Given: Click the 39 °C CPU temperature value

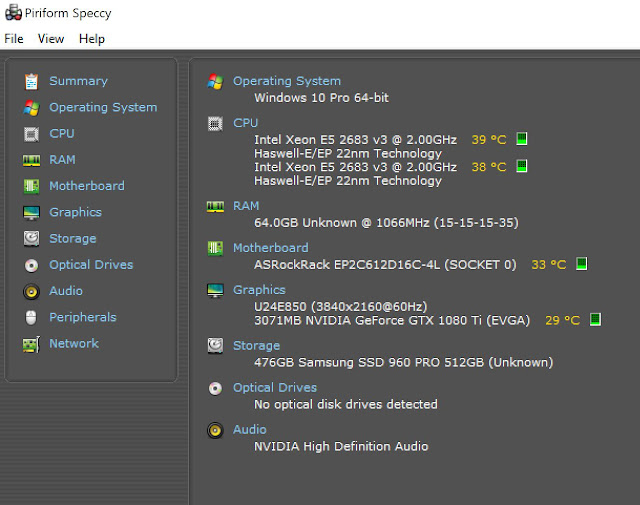Looking at the screenshot, I should pyautogui.click(x=489, y=140).
